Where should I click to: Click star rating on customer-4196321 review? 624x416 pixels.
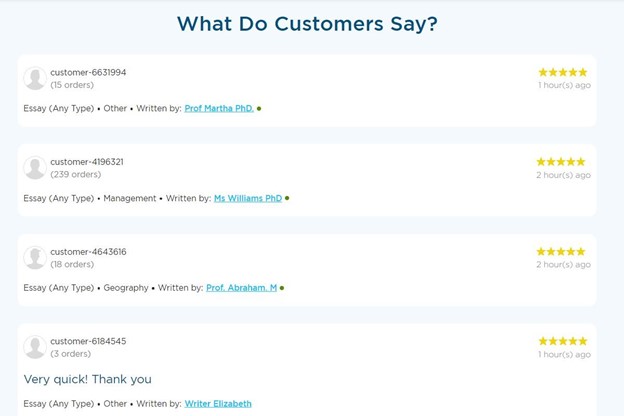pos(561,162)
